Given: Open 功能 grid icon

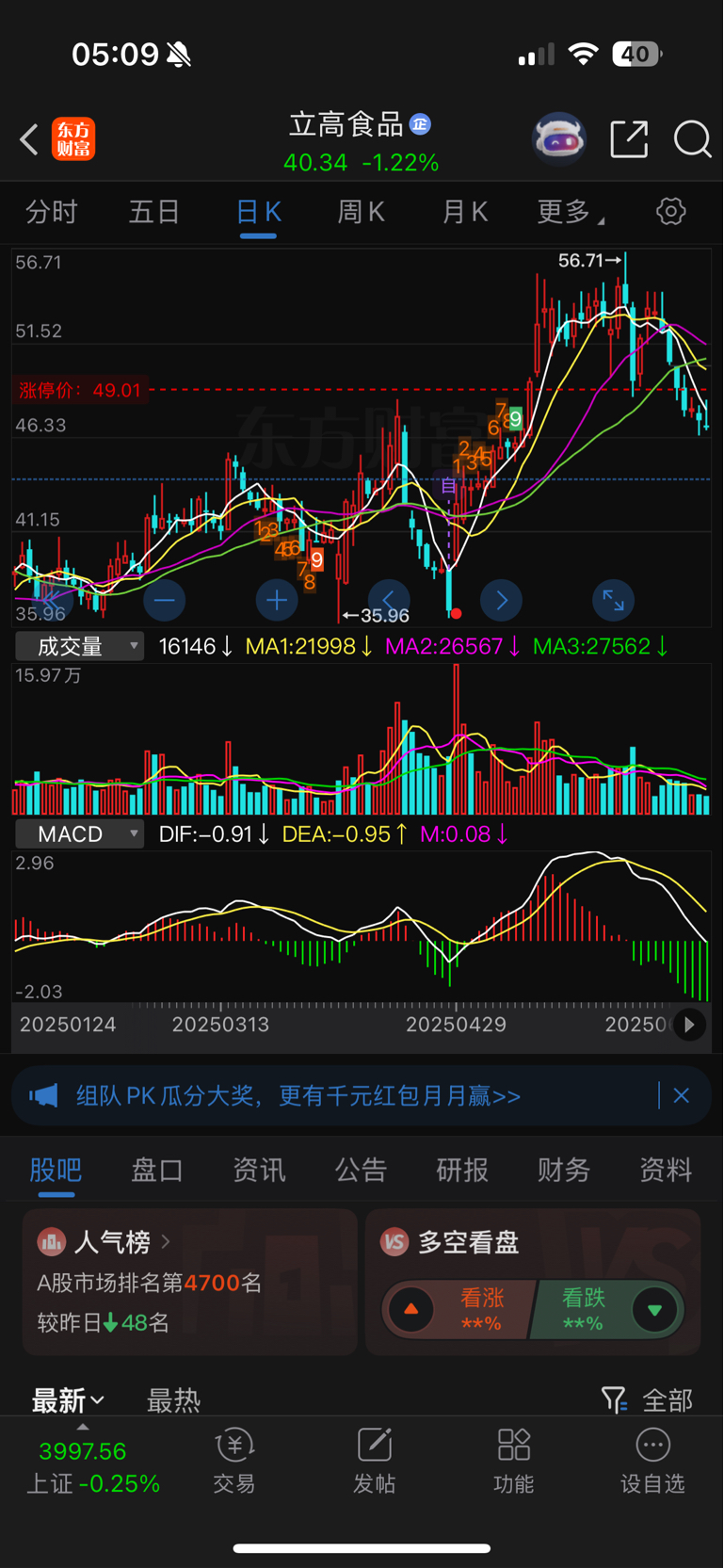Looking at the screenshot, I should coord(514,1461).
